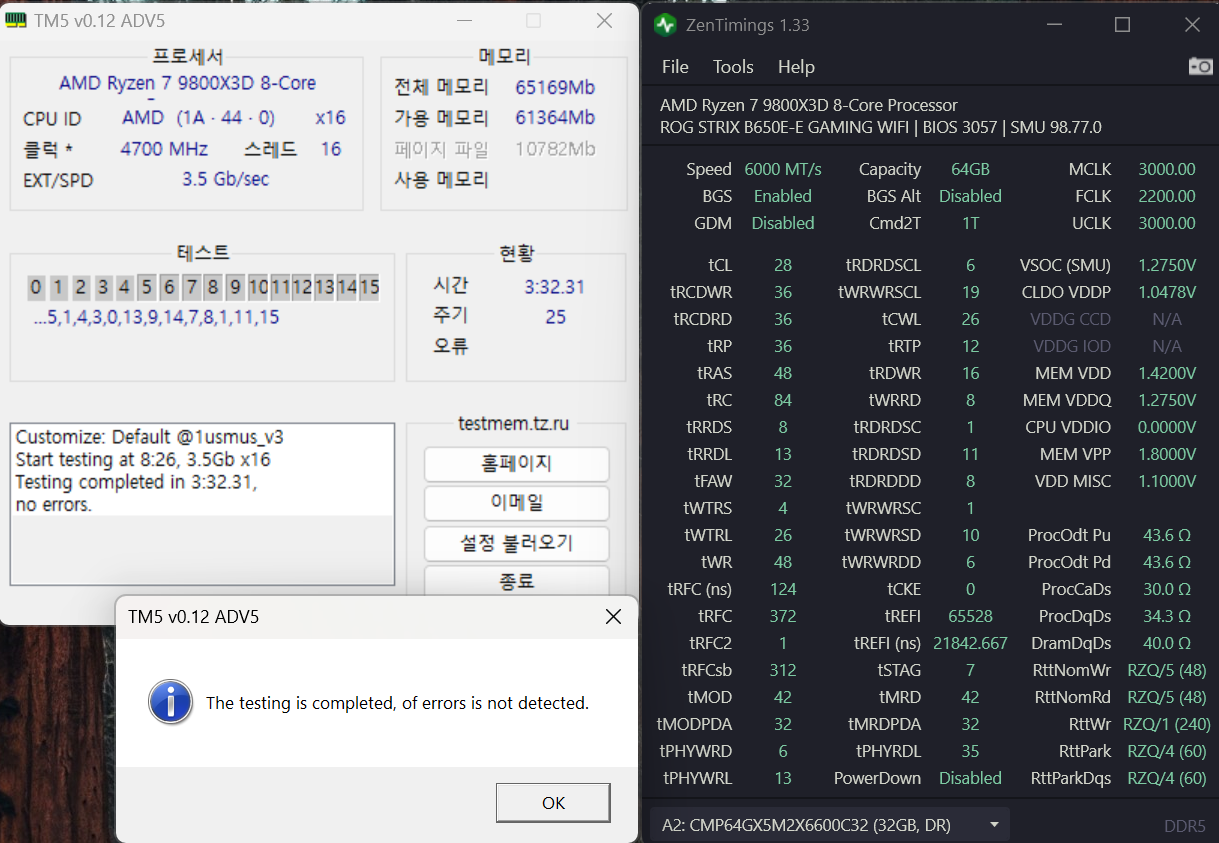1219x843 pixels.
Task: Click the GDM Disabled value
Action: pyautogui.click(x=783, y=223)
